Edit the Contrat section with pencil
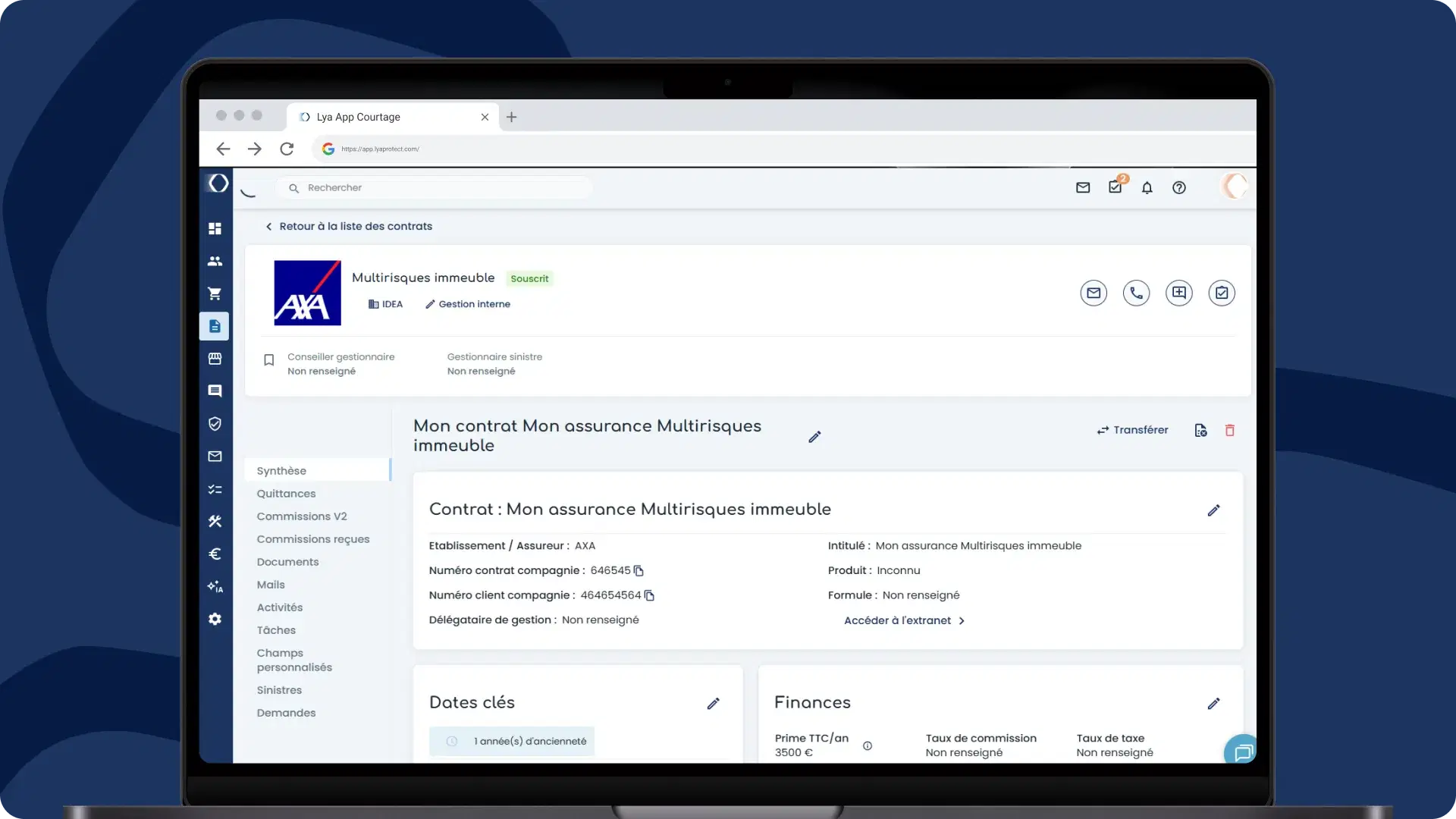This screenshot has width=1456, height=819. (x=1213, y=510)
